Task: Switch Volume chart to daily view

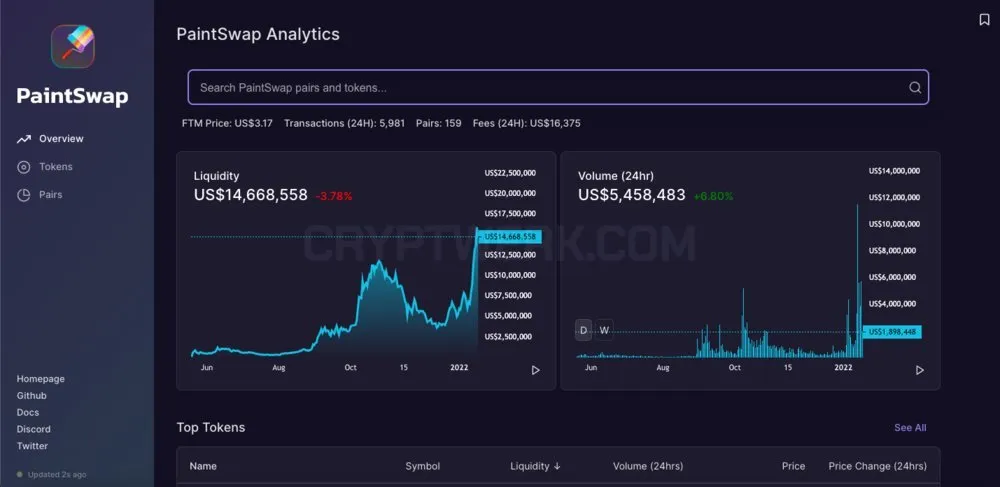Action: (584, 330)
